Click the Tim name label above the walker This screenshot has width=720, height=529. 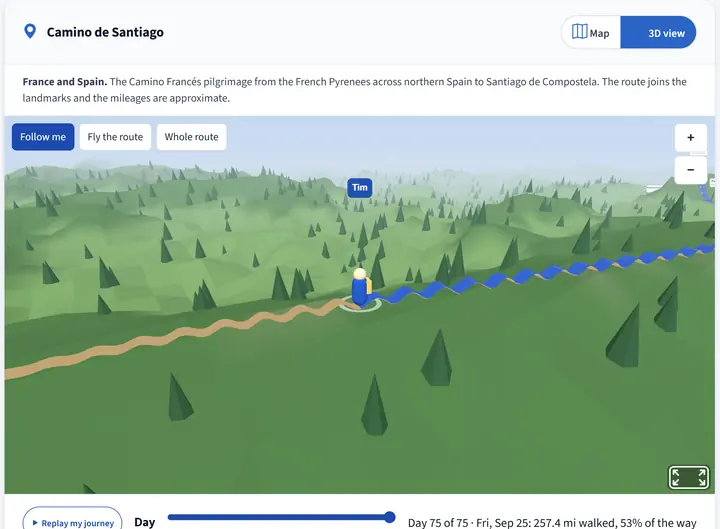coord(360,187)
